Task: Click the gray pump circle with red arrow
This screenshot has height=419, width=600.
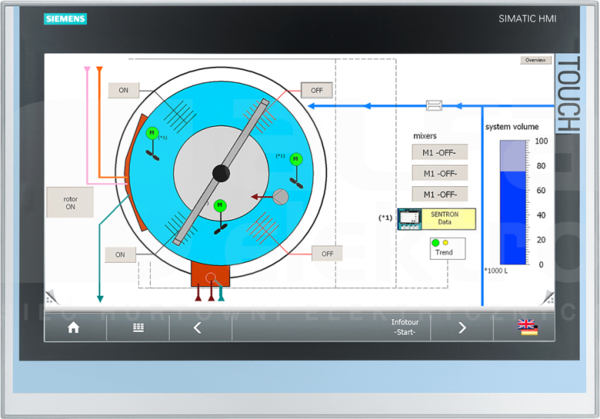Action: click(x=280, y=197)
